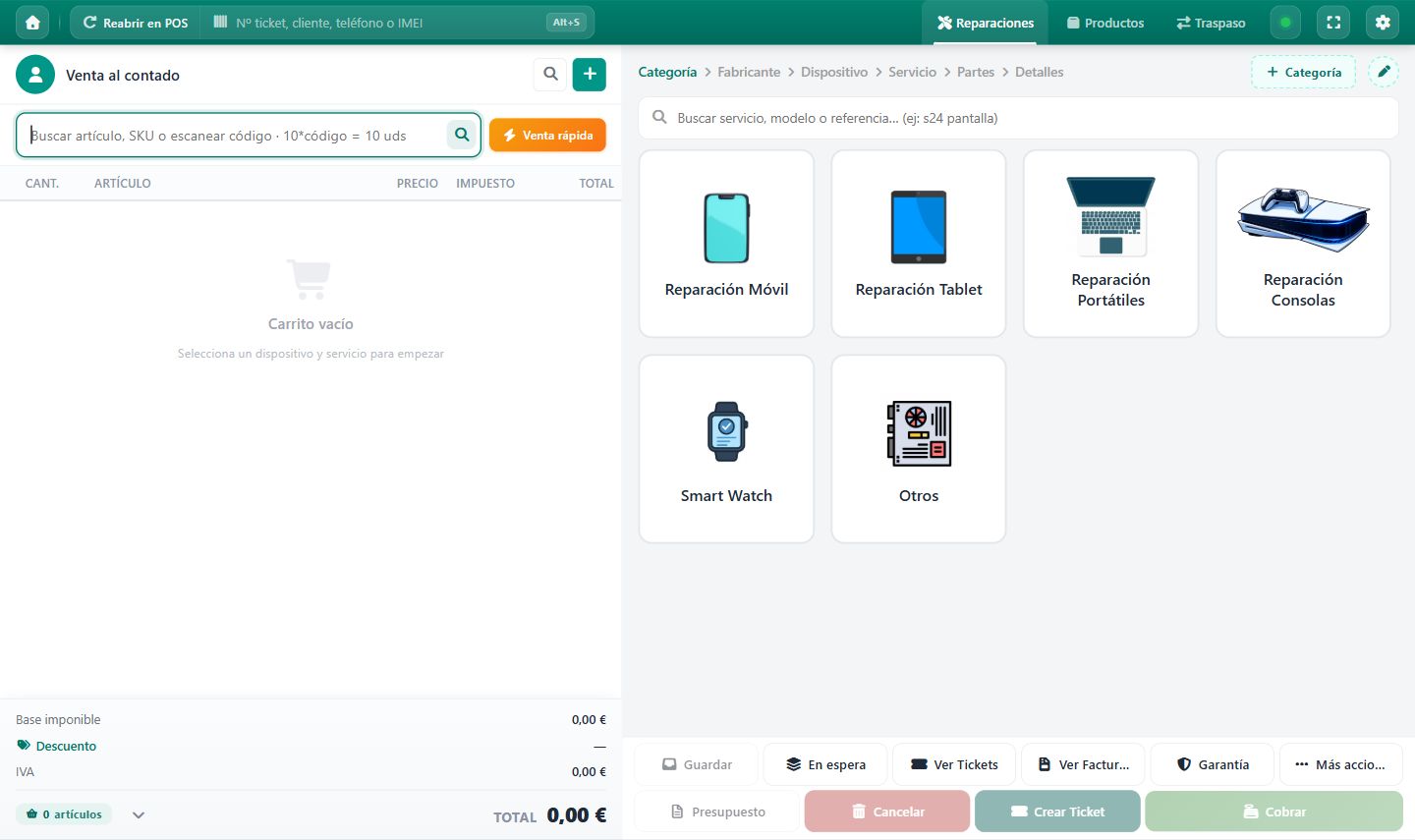Image resolution: width=1415 pixels, height=840 pixels.
Task: Click the Guardar button
Action: (x=697, y=764)
